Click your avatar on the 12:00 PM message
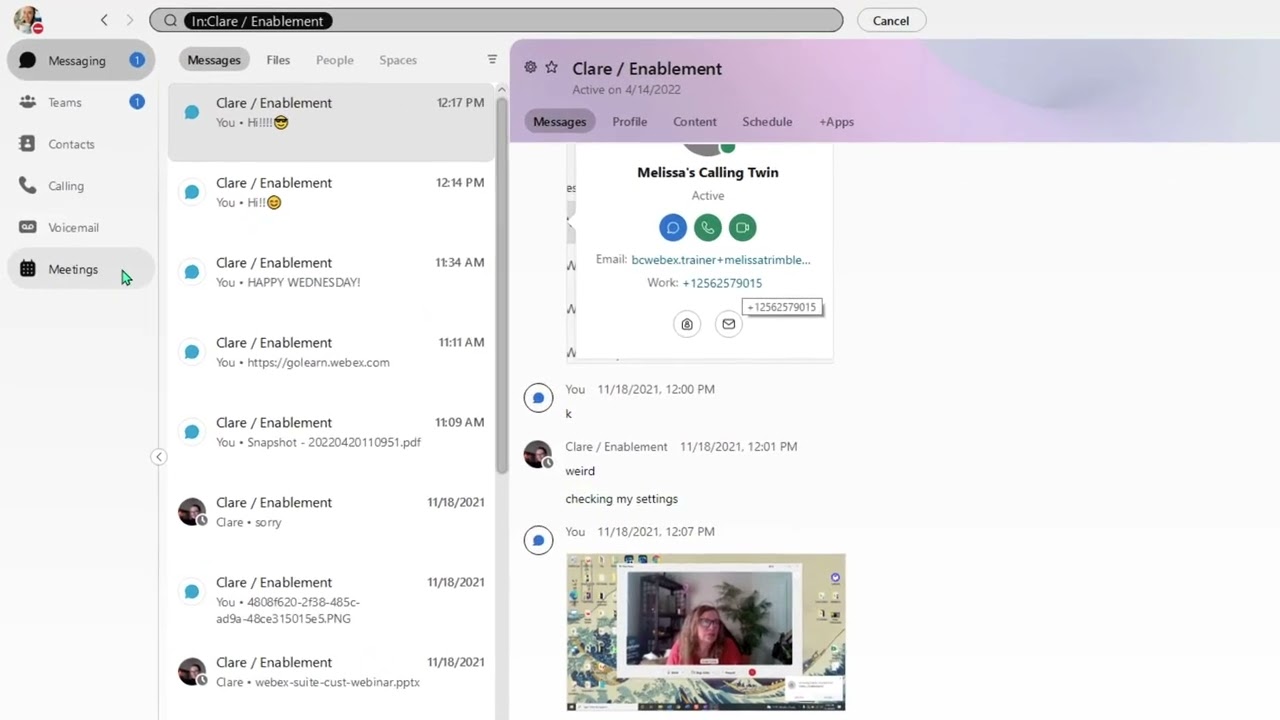 538,398
